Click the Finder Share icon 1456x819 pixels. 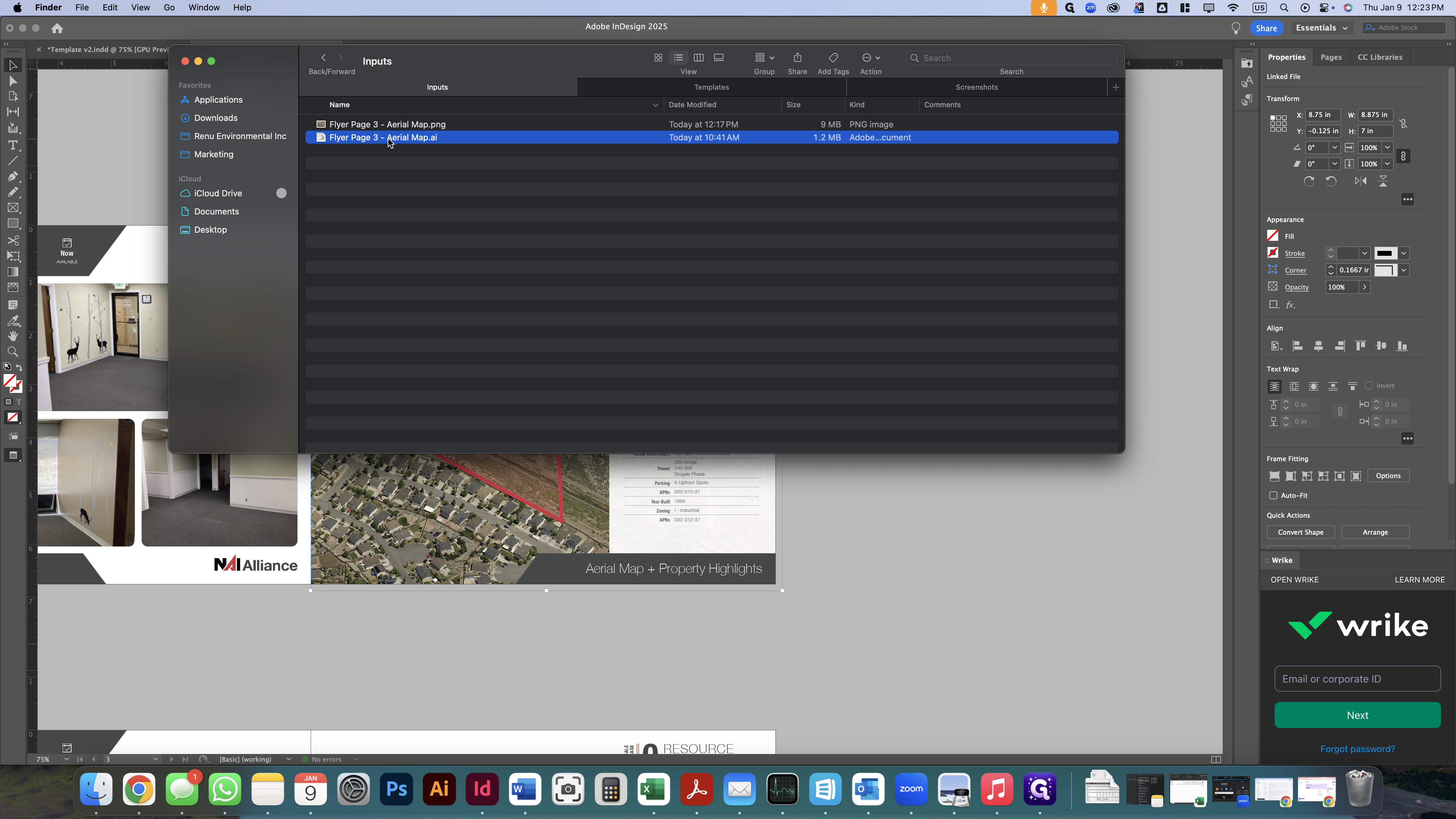tap(798, 58)
